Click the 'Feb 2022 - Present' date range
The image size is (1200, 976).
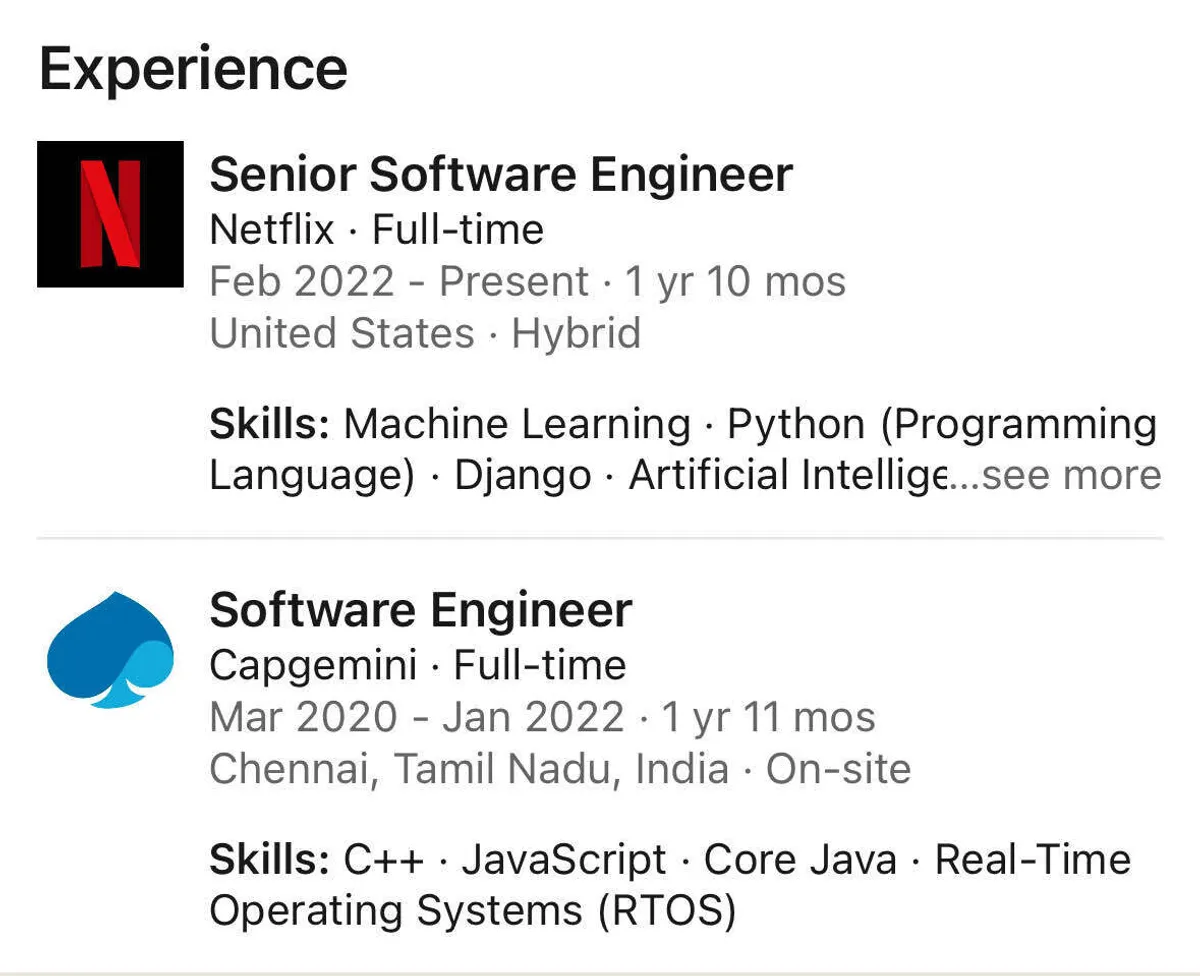point(398,282)
